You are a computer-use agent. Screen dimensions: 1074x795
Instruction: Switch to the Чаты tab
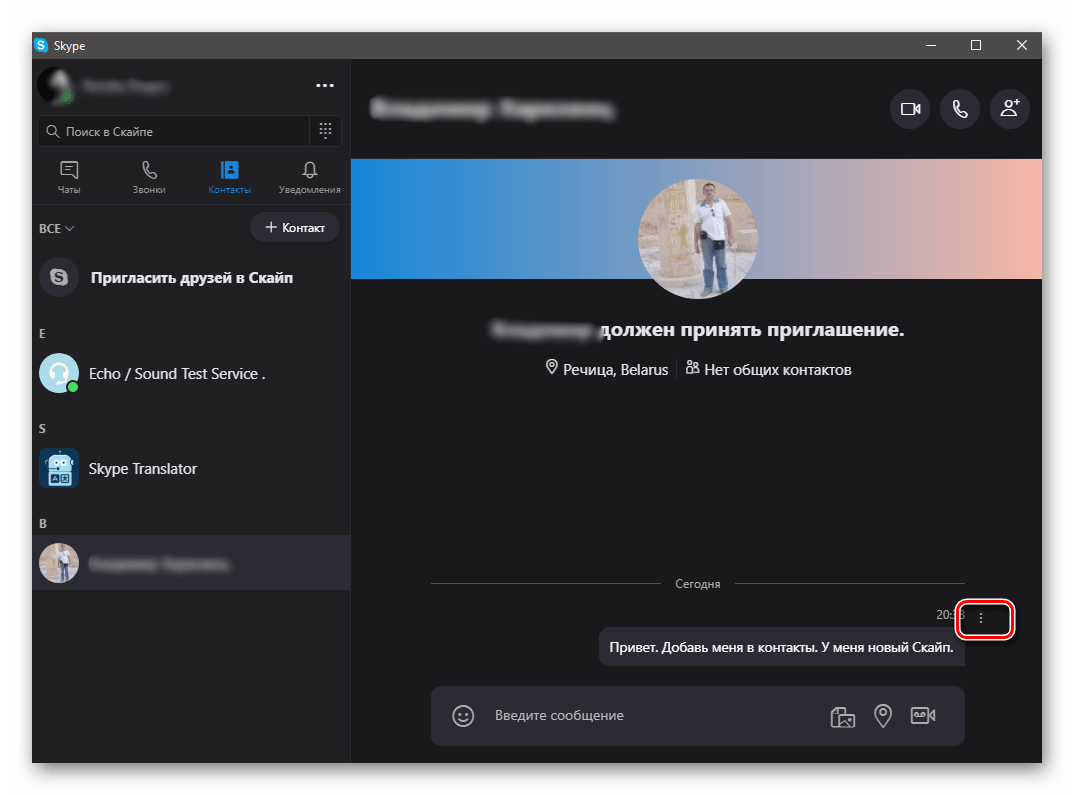click(69, 177)
